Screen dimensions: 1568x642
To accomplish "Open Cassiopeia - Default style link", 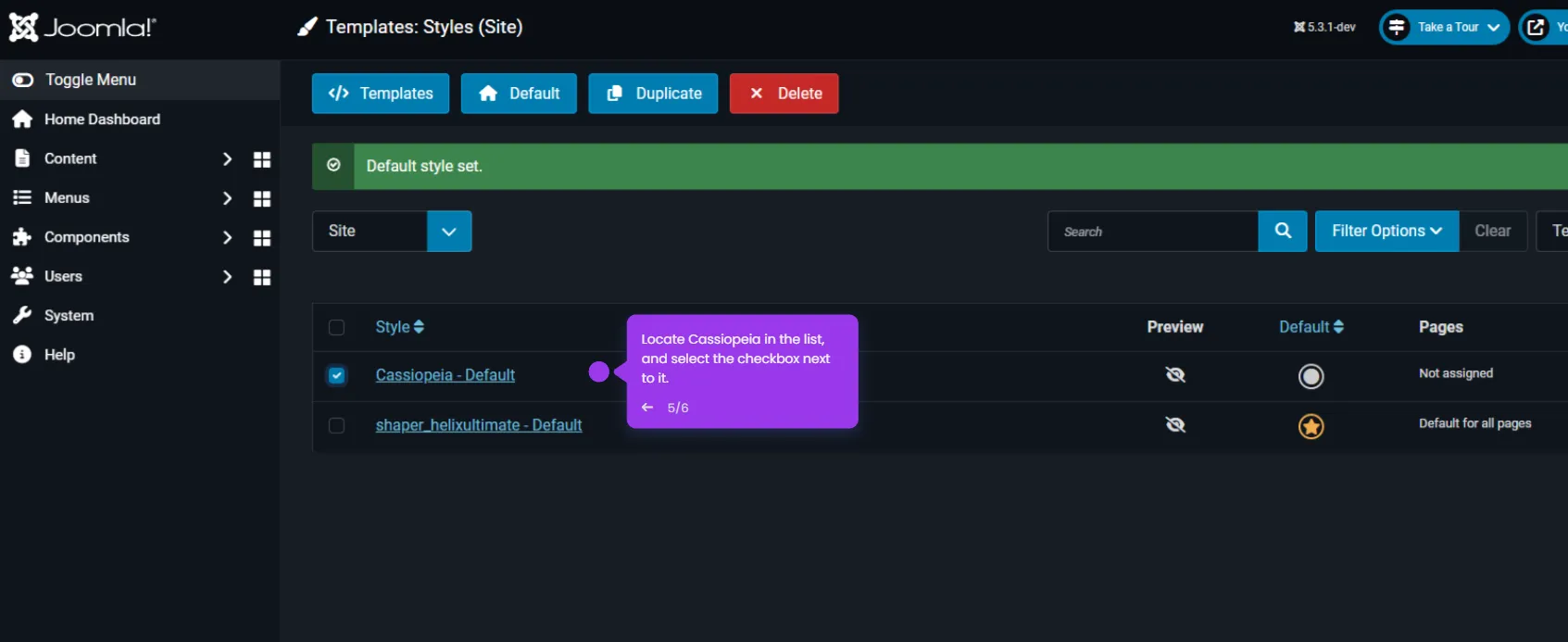I will pos(445,375).
